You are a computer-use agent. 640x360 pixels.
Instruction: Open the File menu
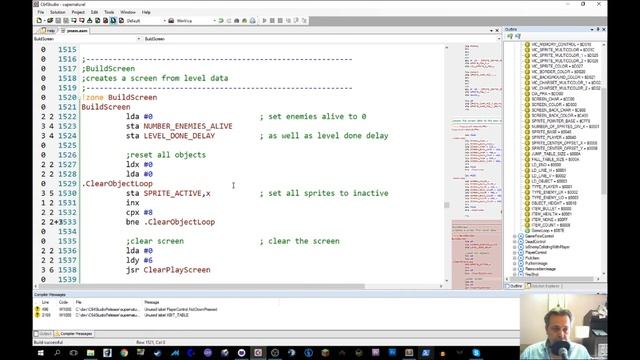point(40,12)
